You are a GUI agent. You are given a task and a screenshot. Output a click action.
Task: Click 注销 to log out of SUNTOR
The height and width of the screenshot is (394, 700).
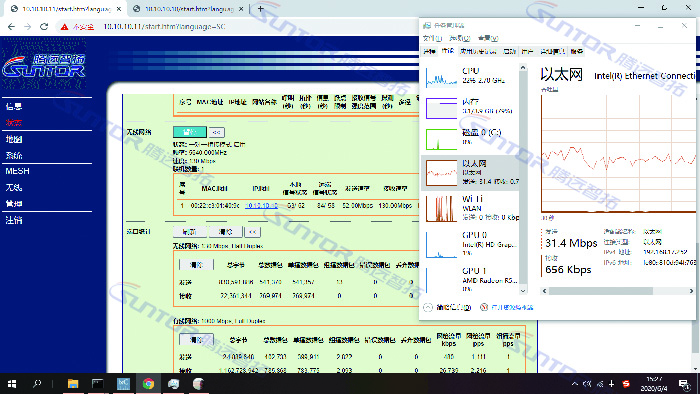pyautogui.click(x=14, y=220)
